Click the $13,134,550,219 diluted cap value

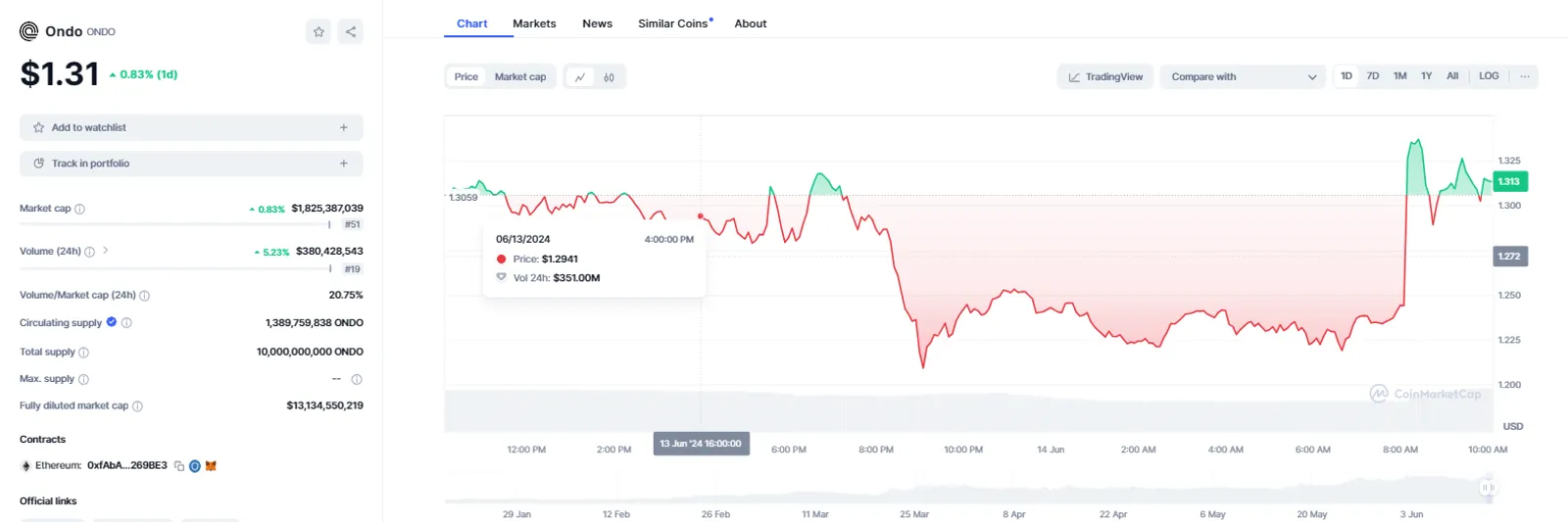click(324, 405)
